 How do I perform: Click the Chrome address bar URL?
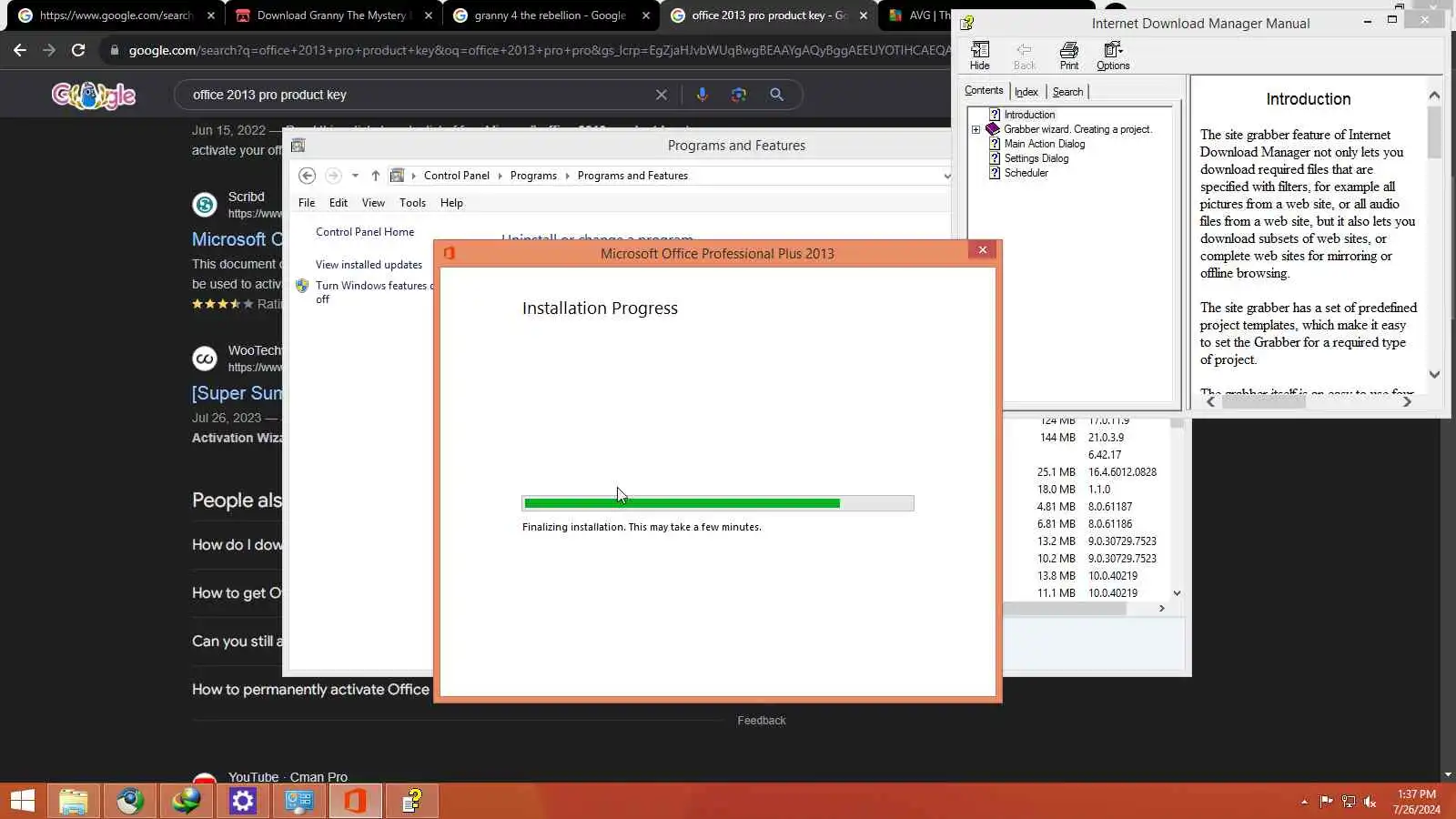click(x=539, y=50)
